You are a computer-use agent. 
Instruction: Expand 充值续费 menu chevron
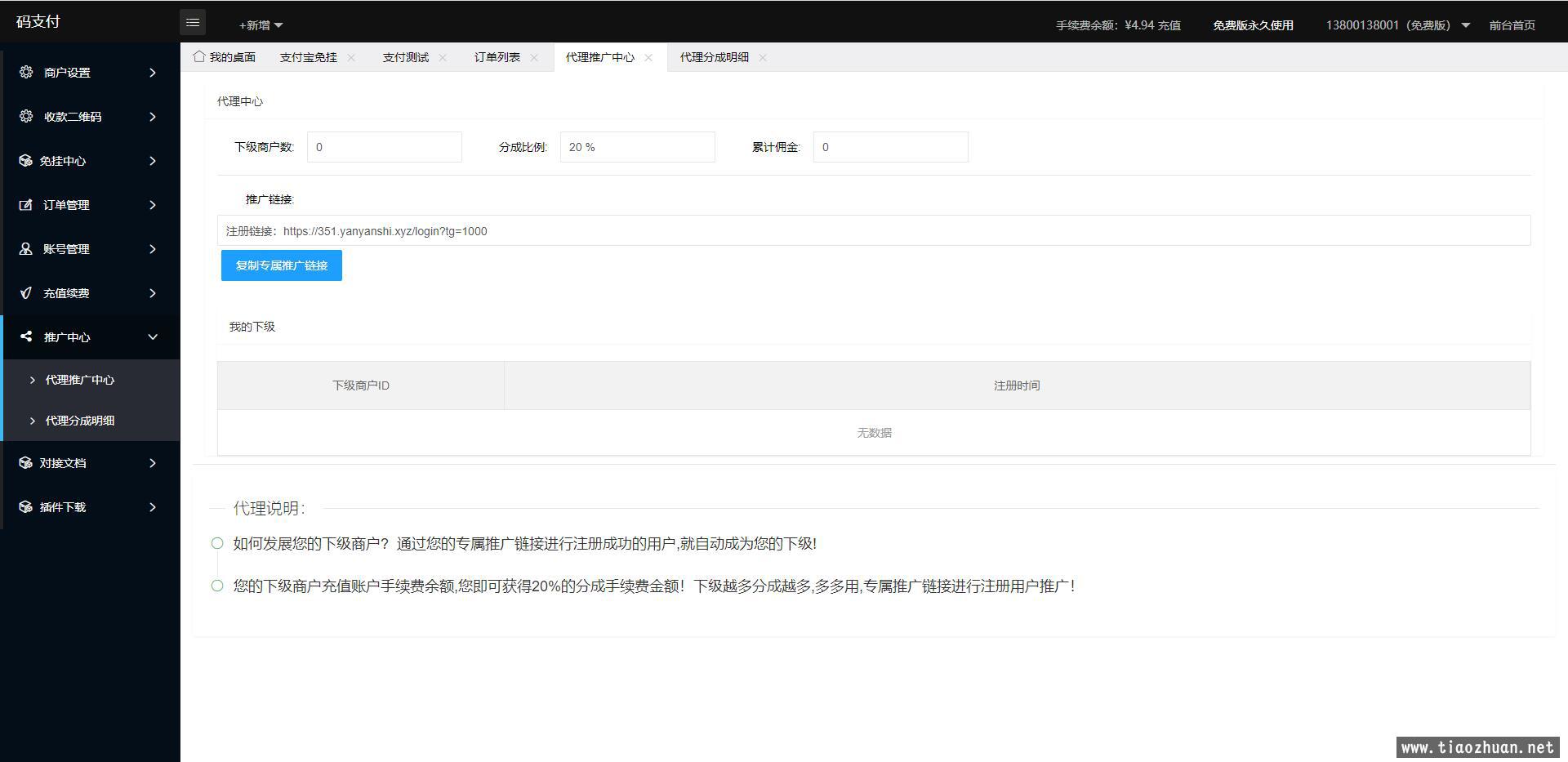point(153,293)
